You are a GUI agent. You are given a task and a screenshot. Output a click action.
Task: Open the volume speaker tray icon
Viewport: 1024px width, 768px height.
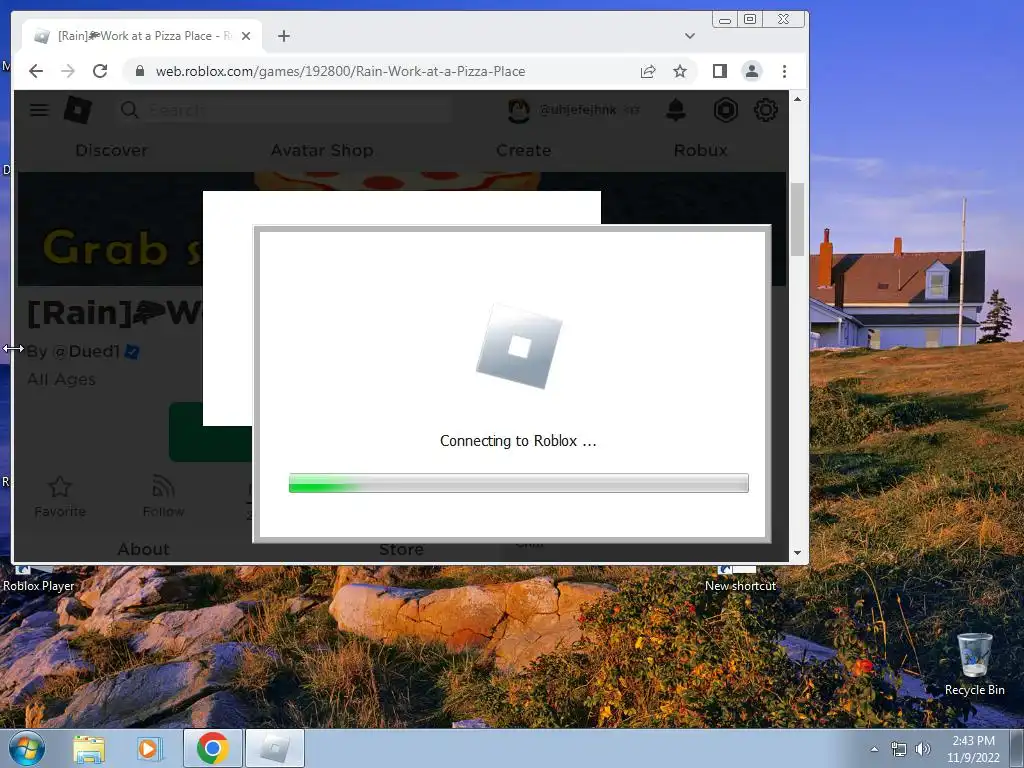(923, 749)
